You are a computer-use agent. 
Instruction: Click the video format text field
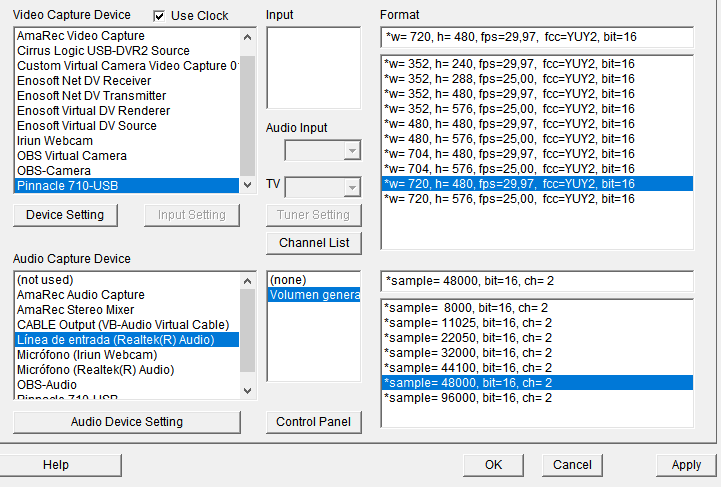(537, 37)
